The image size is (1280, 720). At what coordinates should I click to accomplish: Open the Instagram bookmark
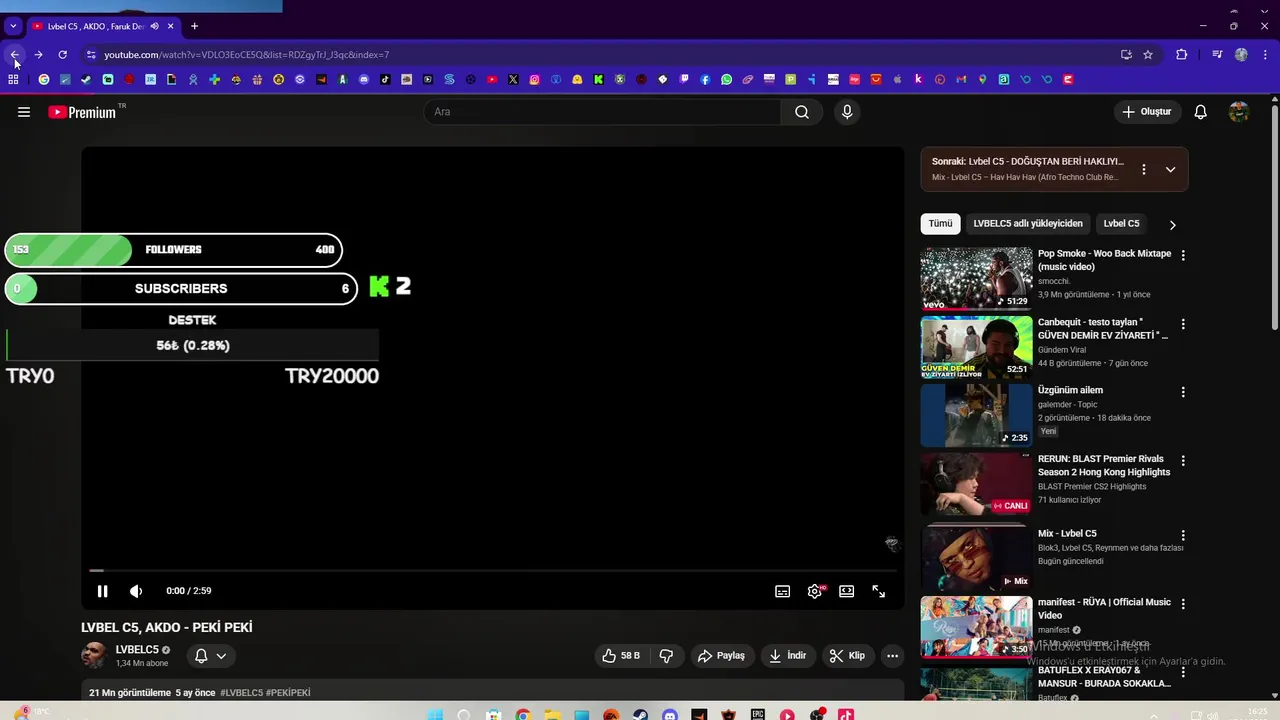[535, 79]
